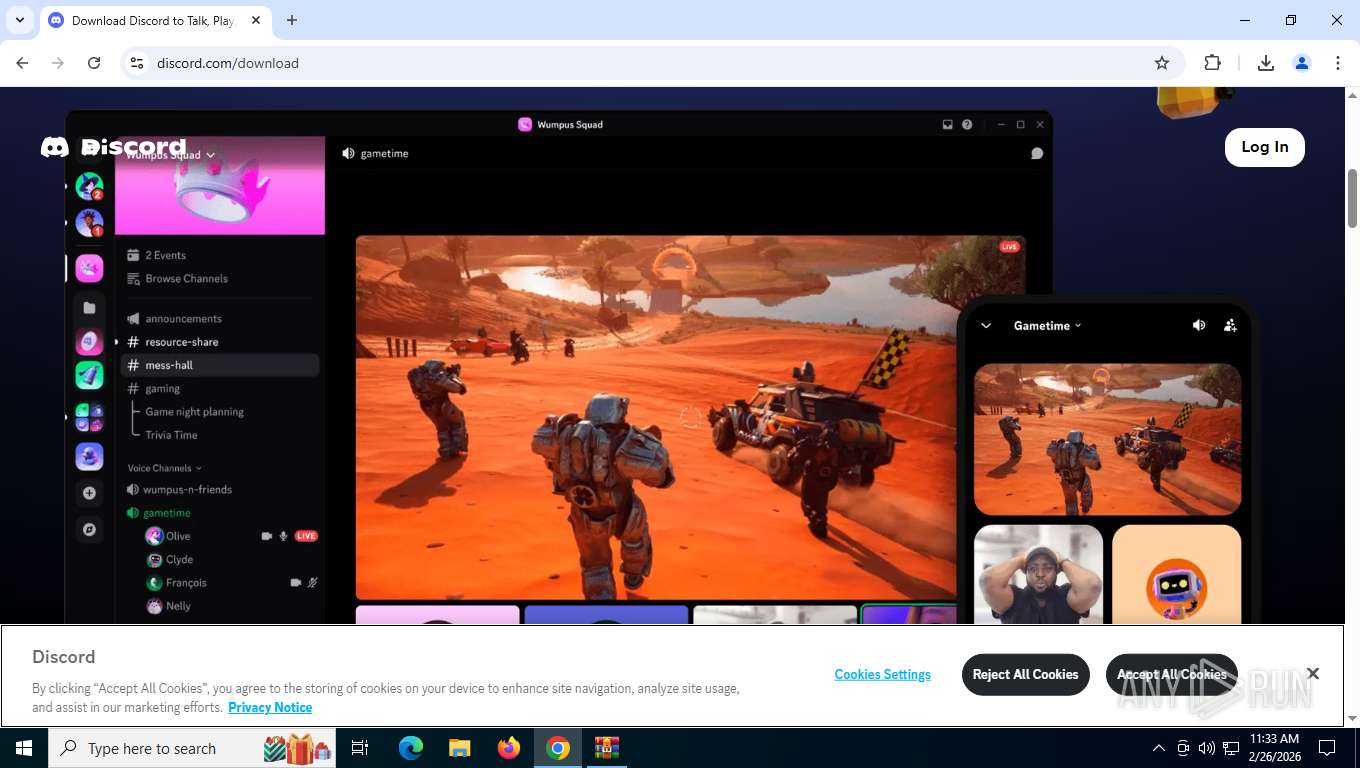Open the notification center icon
1360x768 pixels.
[1327, 748]
